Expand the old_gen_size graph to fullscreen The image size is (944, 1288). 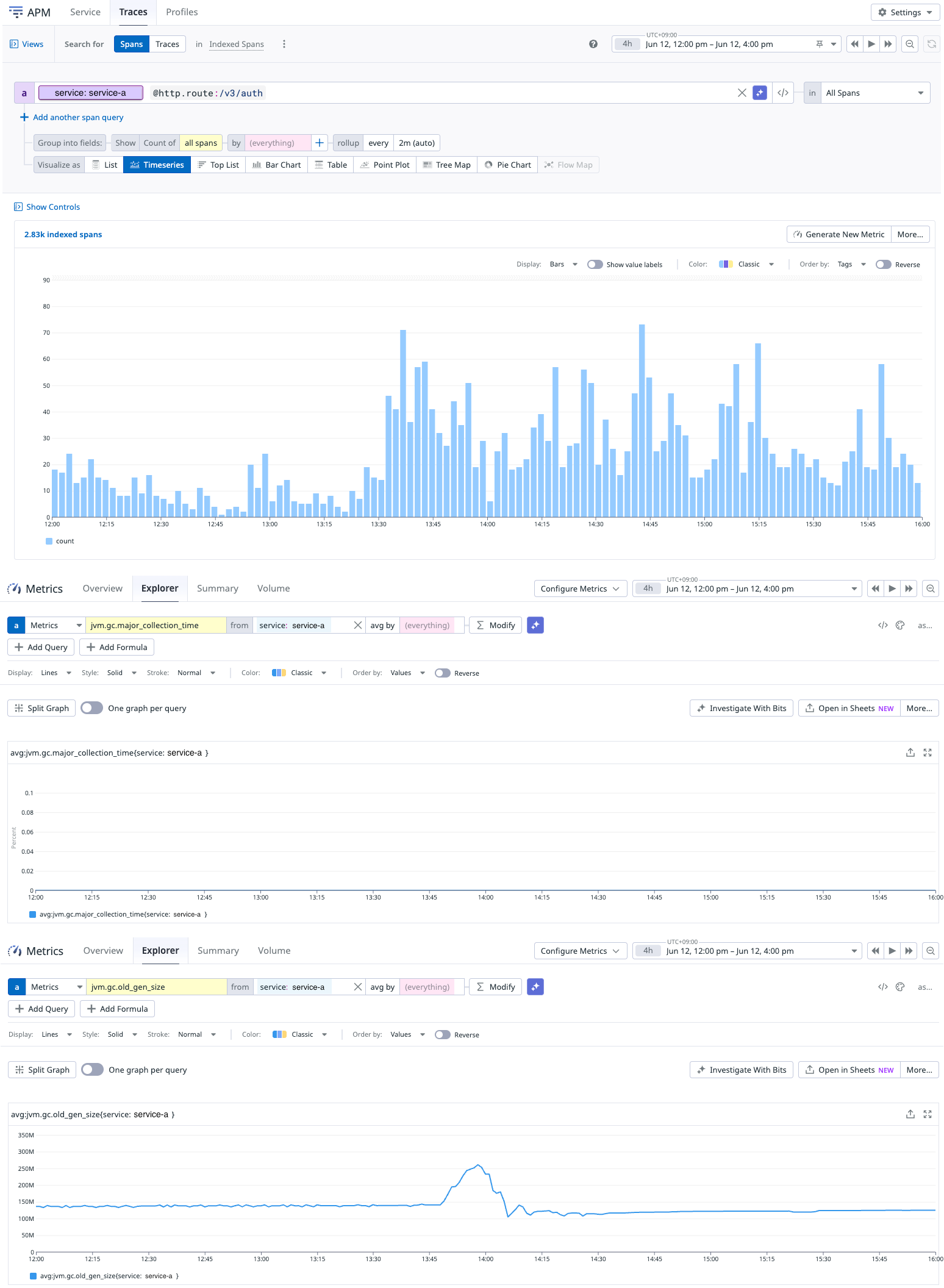928,1114
